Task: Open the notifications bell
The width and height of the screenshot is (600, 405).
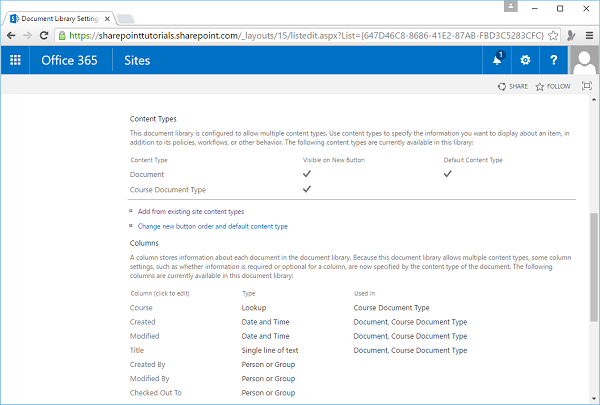Action: 497,60
